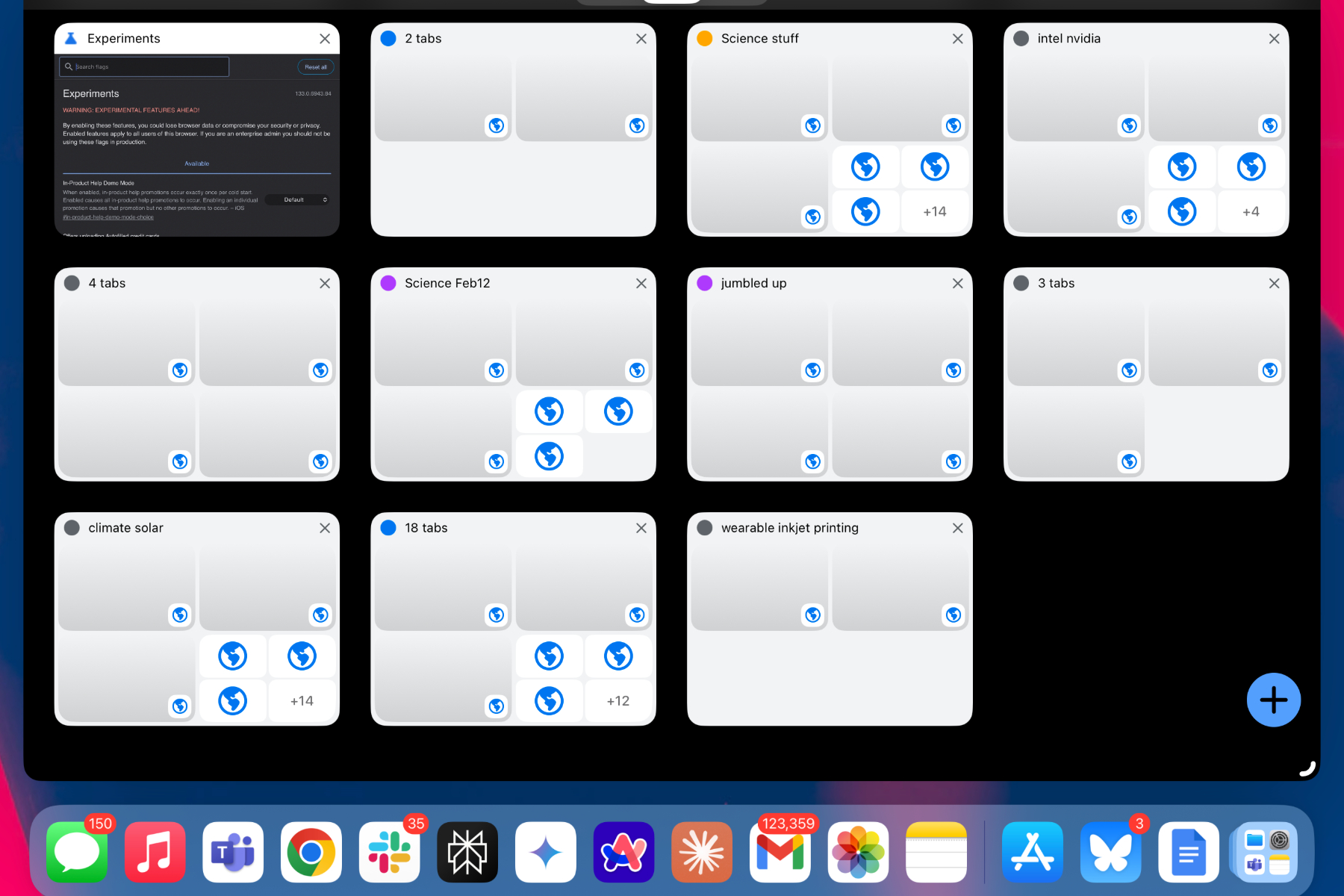1344x896 pixels.
Task: Click the purple dot on Science Feb12
Action: (388, 283)
